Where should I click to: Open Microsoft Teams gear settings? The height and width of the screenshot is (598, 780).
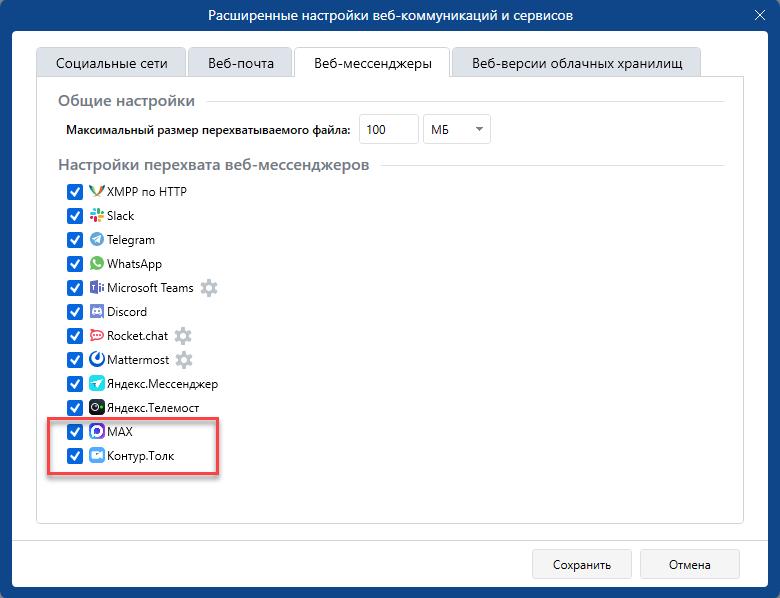point(208,288)
